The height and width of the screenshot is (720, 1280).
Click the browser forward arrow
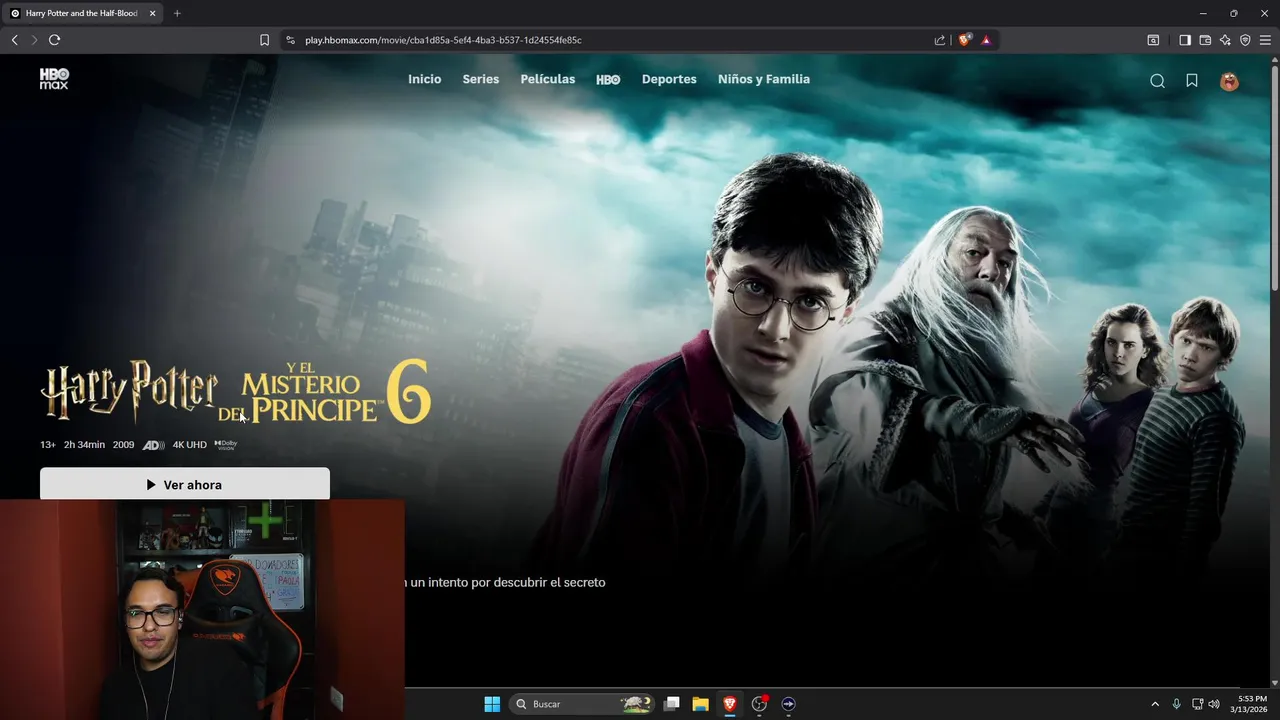(34, 40)
